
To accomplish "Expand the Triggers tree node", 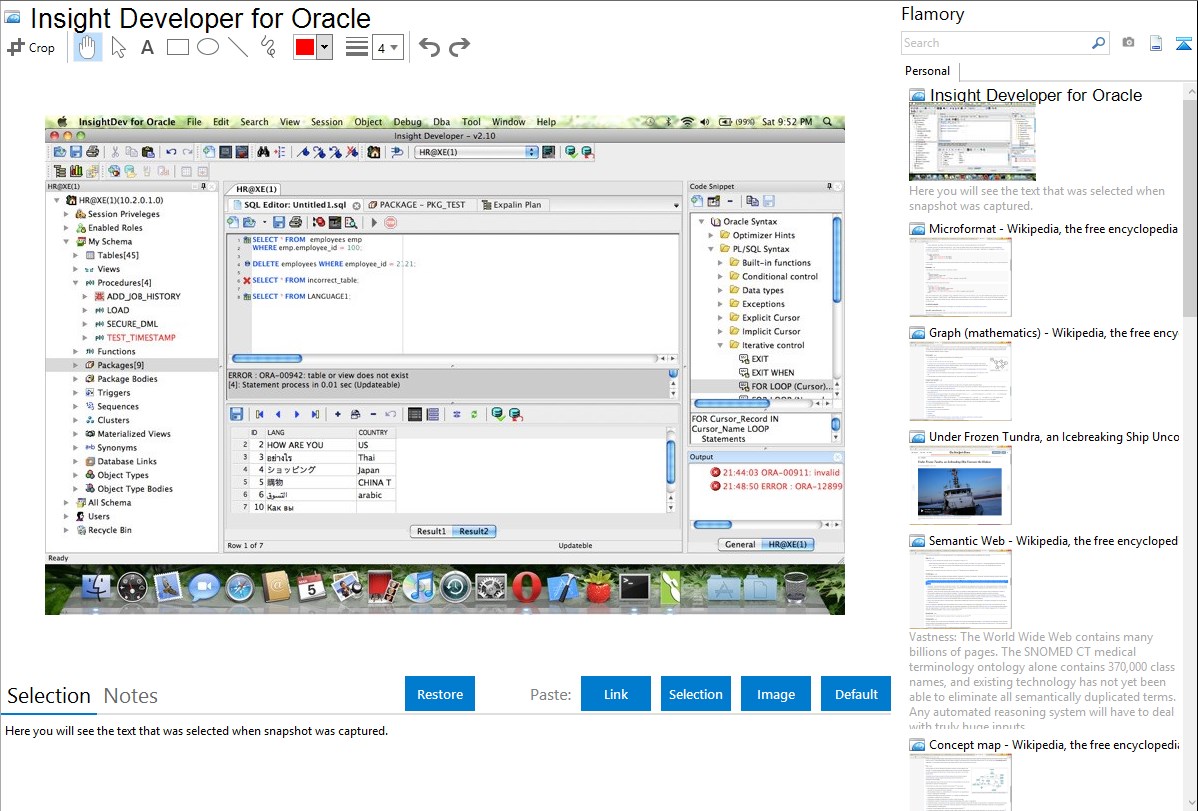I will 76,393.
